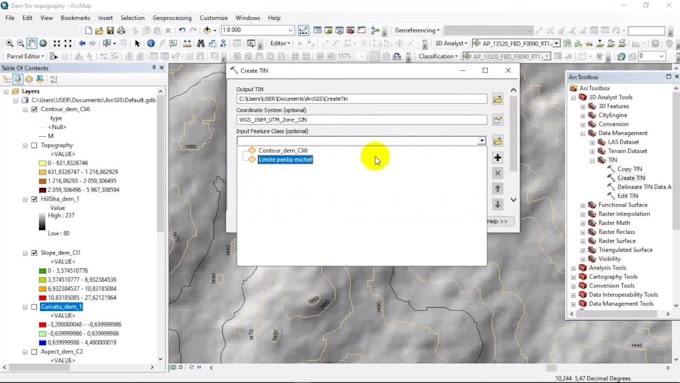Click blue swatch of Curvatu 0,639999986 class
The height and width of the screenshot is (383, 680).
(42, 343)
